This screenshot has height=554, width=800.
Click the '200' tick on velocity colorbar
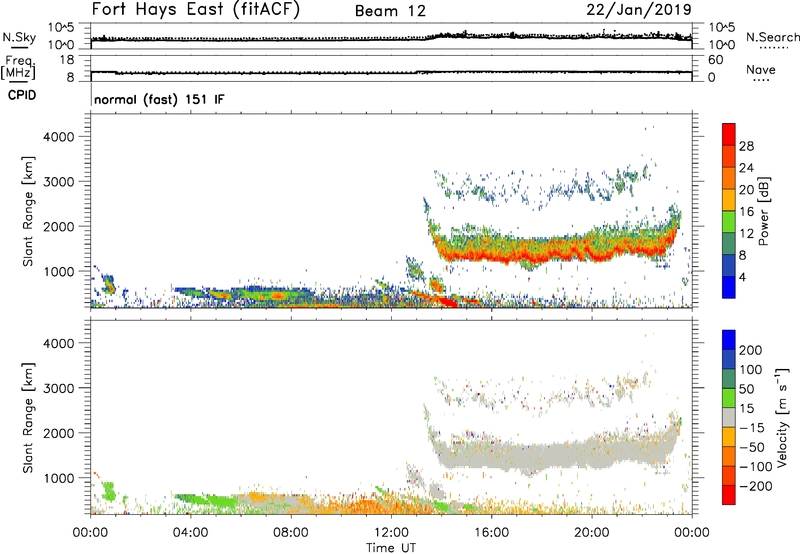pos(751,350)
